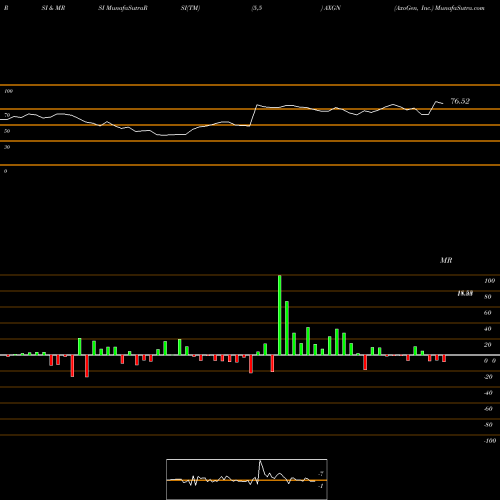
Task: Select the second-tallest green MR bar
Action: click(287, 328)
